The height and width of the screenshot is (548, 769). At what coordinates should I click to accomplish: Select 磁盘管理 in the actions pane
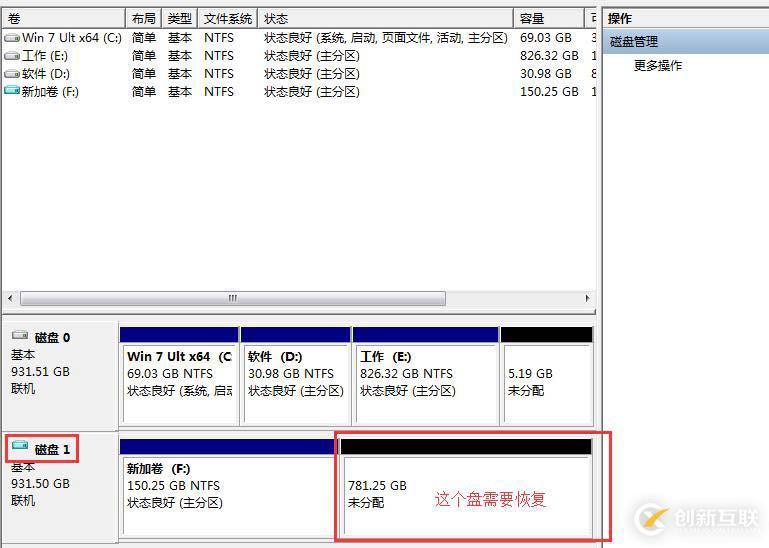686,42
